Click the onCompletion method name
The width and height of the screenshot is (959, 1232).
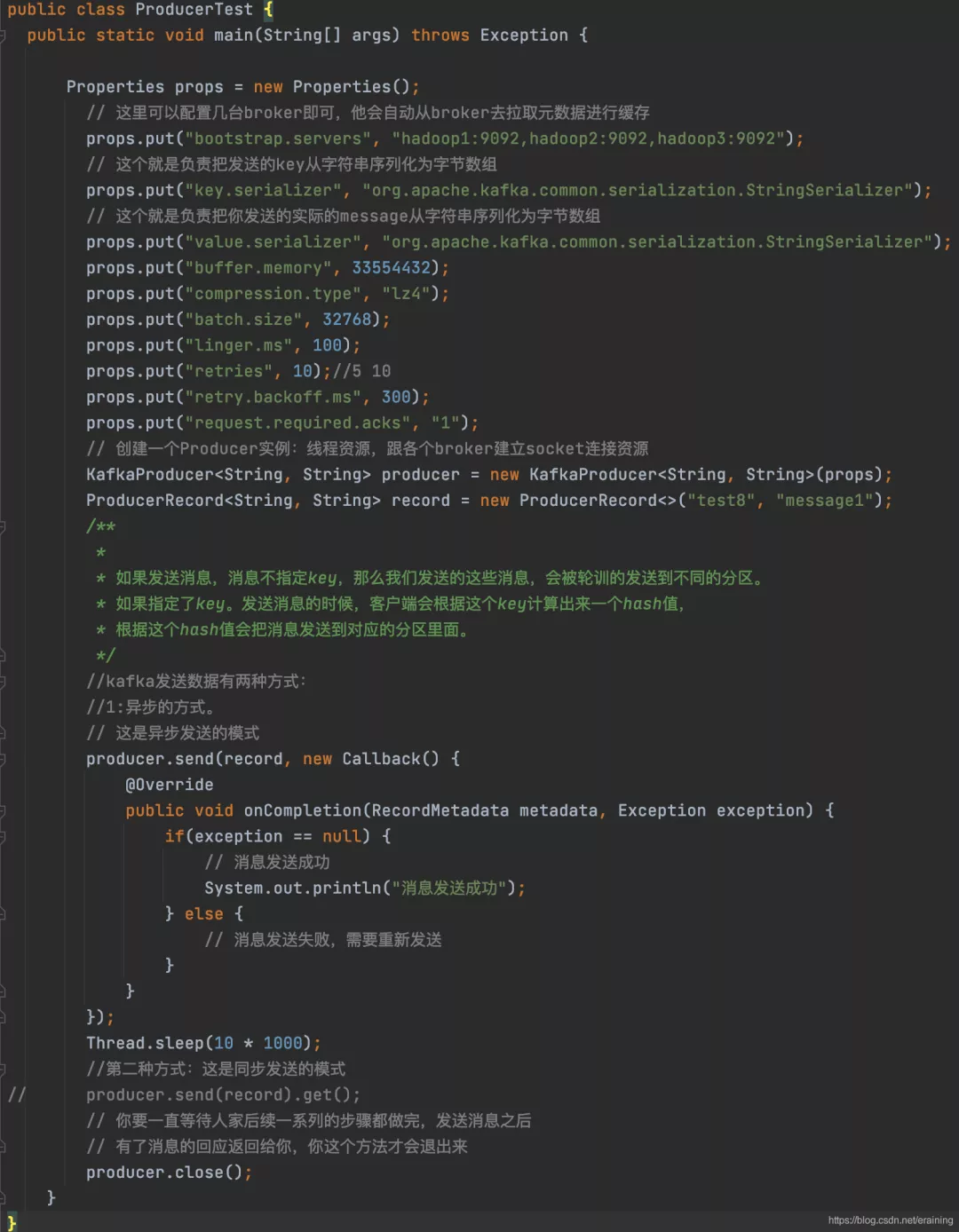303,810
